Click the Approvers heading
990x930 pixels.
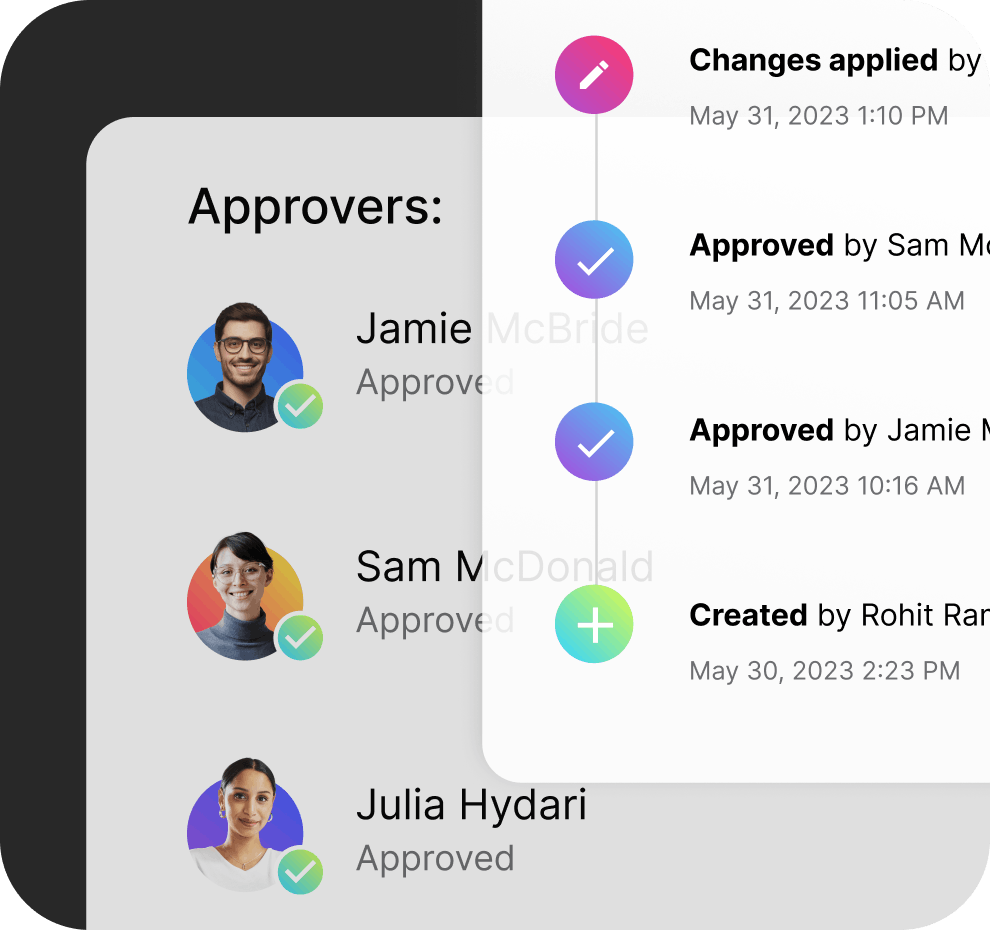coord(316,208)
